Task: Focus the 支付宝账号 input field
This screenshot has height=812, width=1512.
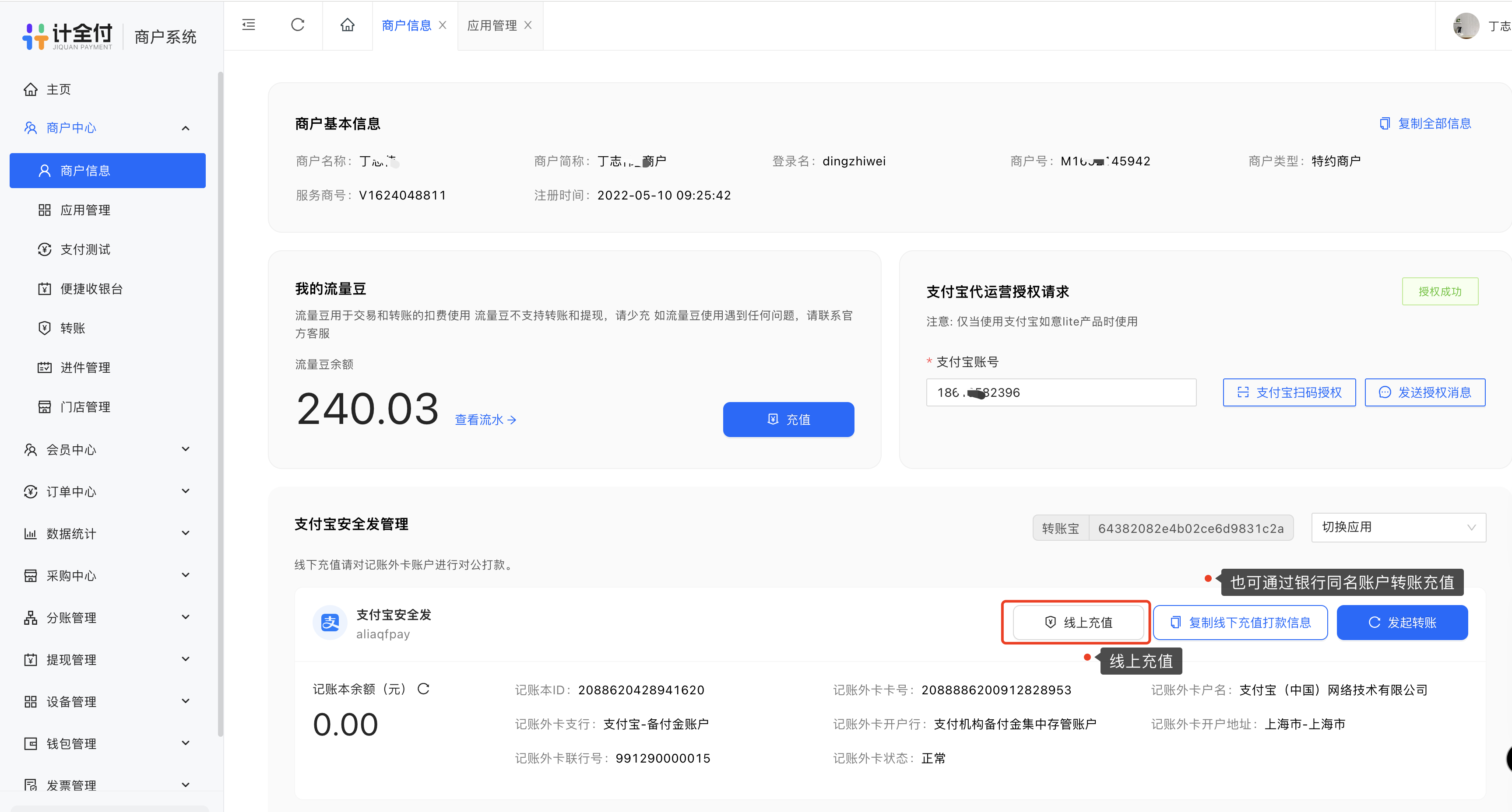Action: (1061, 392)
